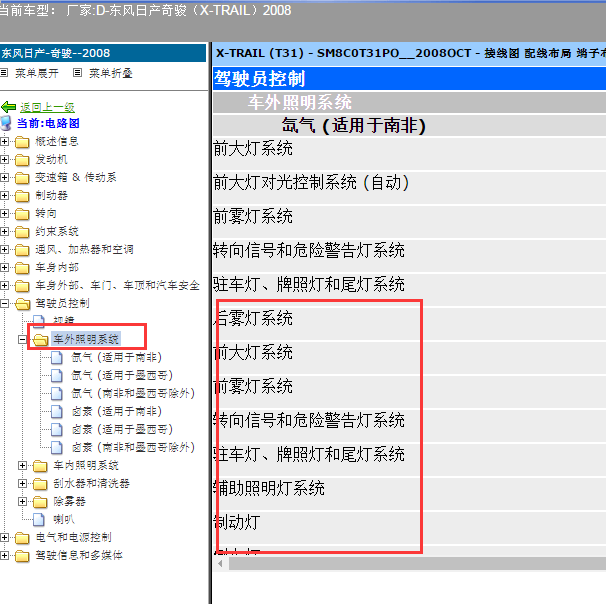
Task: Click the folder icon for 车内照明系统
Action: click(40, 466)
